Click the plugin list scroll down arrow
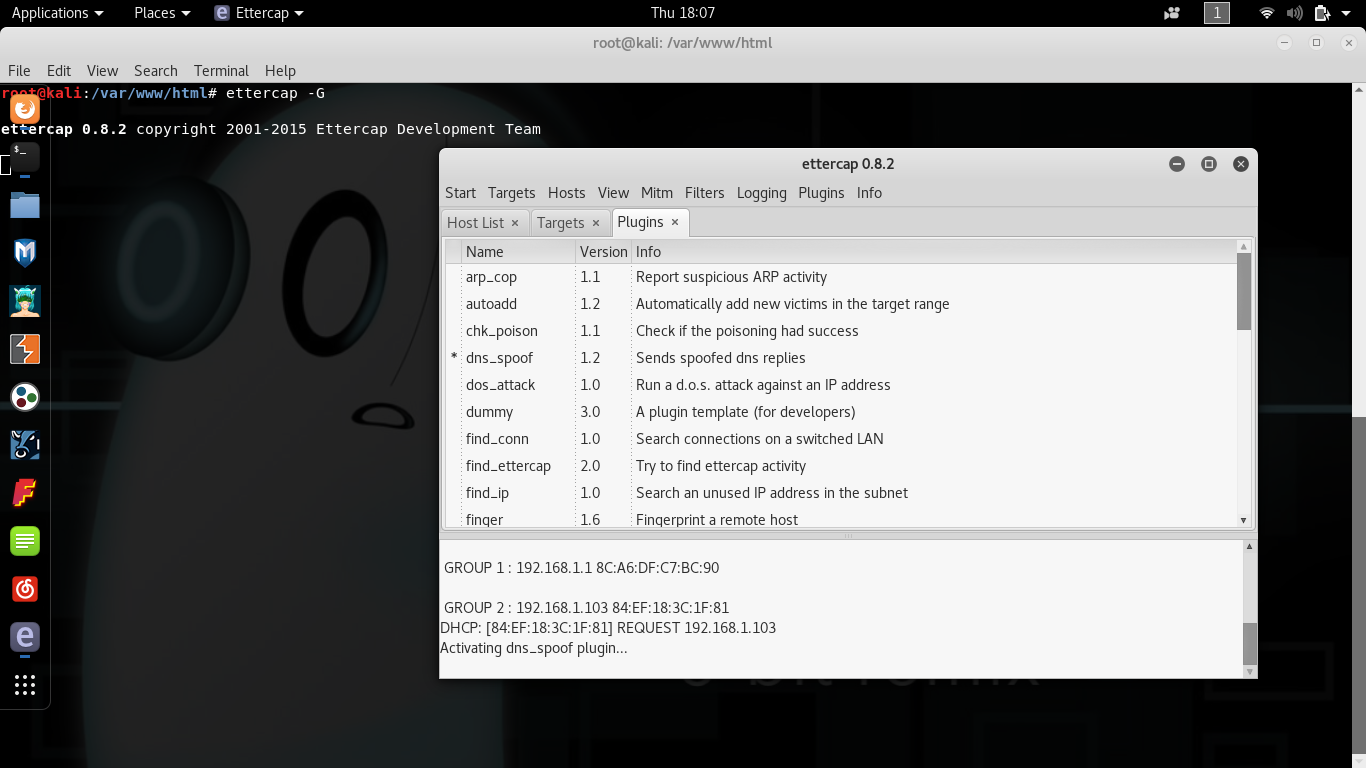The height and width of the screenshot is (768, 1366). 1244,520
